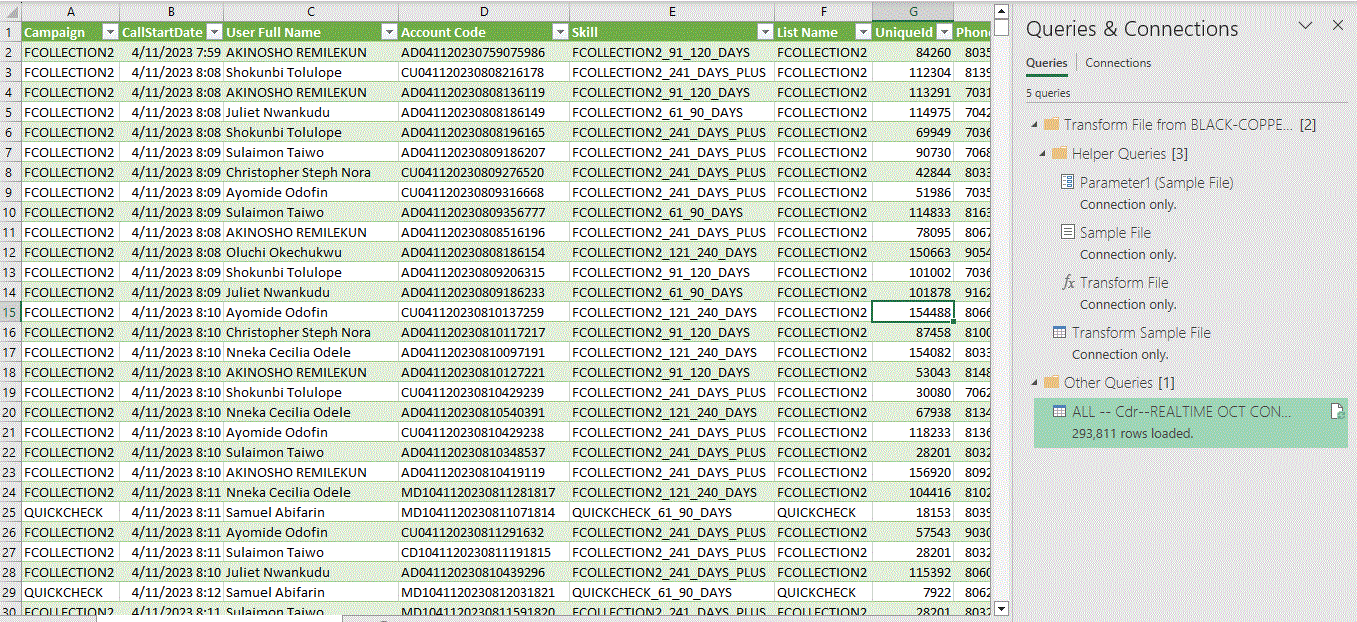Click the Sulaimon Taiwo cell in row 7
Screen dimensions: 1357x622
pos(311,152)
